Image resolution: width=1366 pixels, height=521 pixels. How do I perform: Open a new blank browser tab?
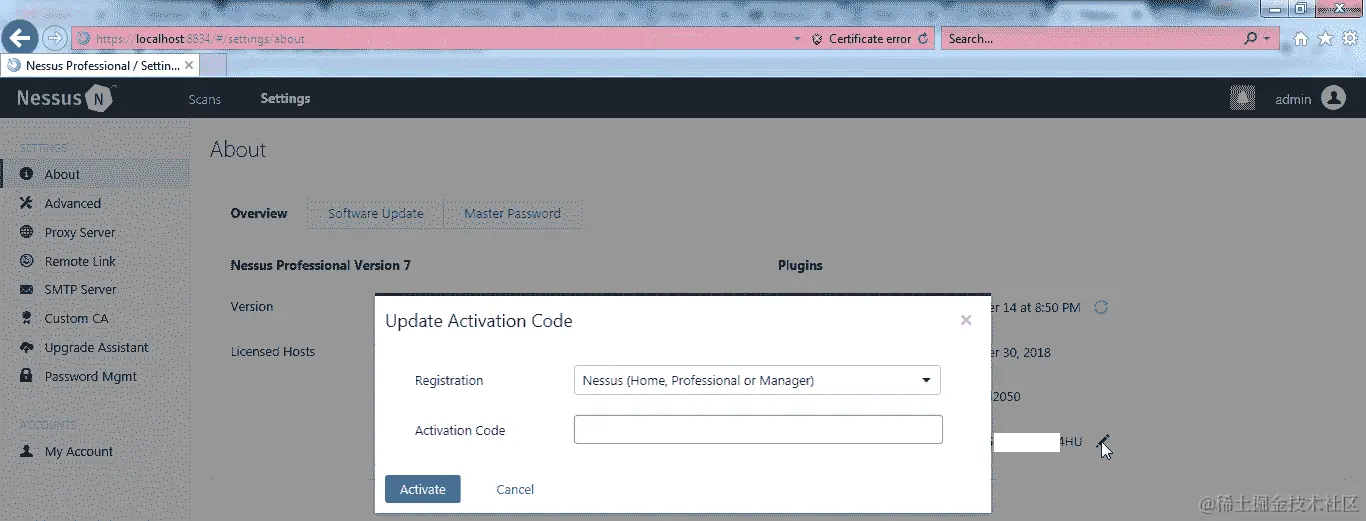point(214,65)
